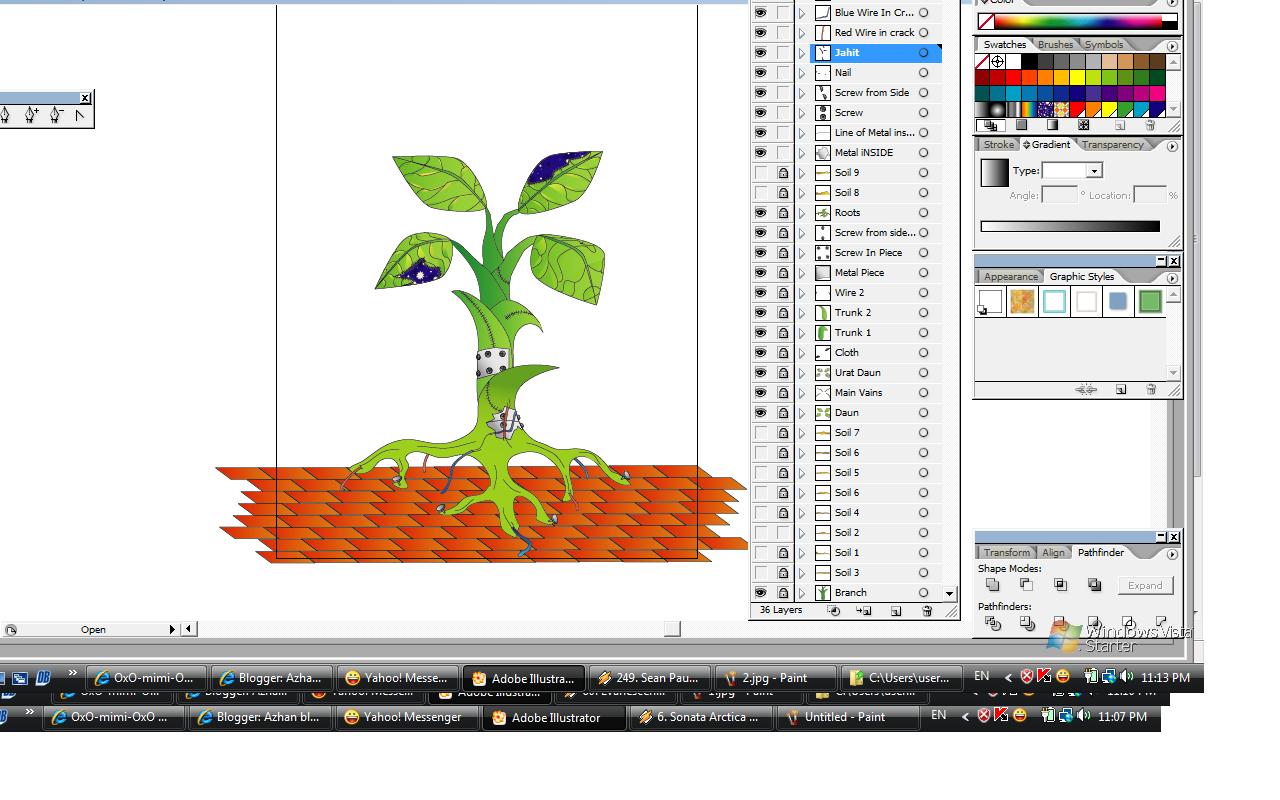The image size is (1280, 800).
Task: Select the Add Anchor Point pen tool
Action: 31,116
